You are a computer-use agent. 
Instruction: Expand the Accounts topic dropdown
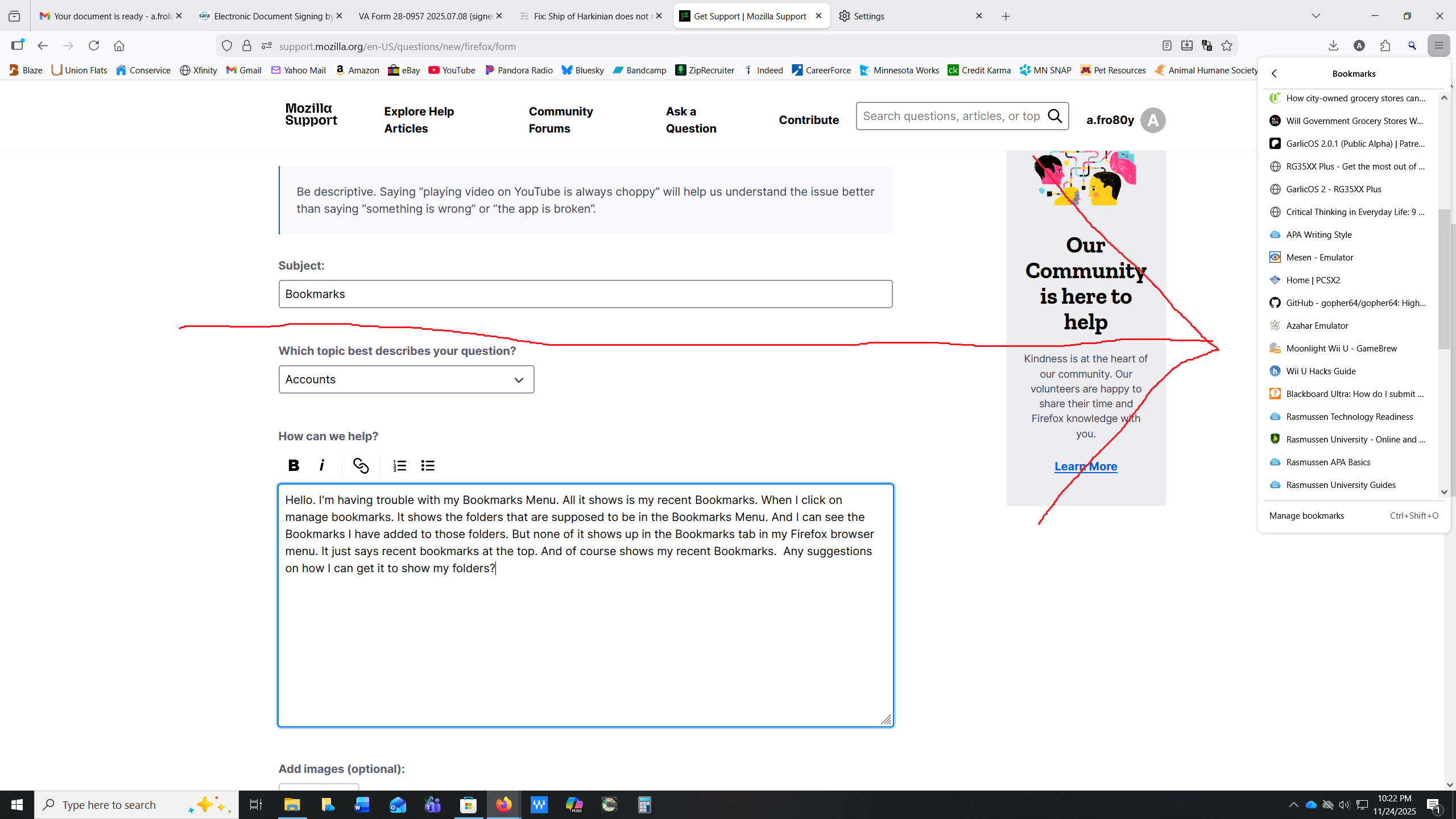pos(406,379)
